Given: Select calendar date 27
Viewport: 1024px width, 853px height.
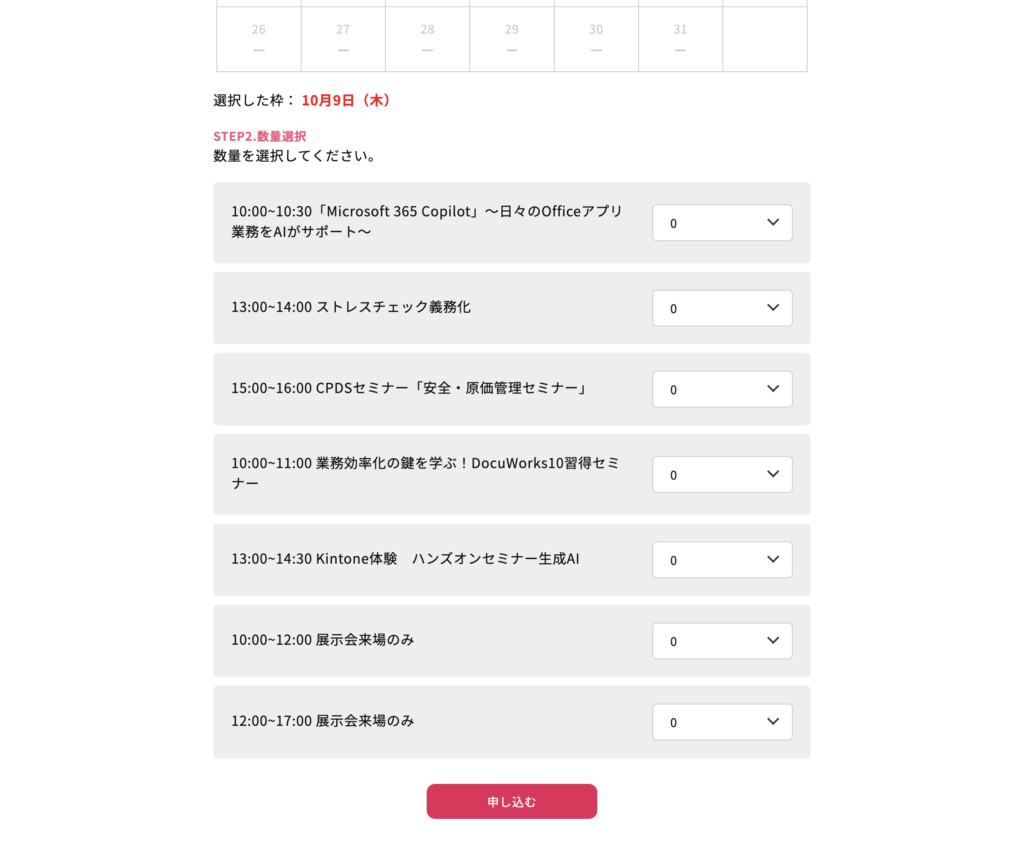Looking at the screenshot, I should coord(343,38).
